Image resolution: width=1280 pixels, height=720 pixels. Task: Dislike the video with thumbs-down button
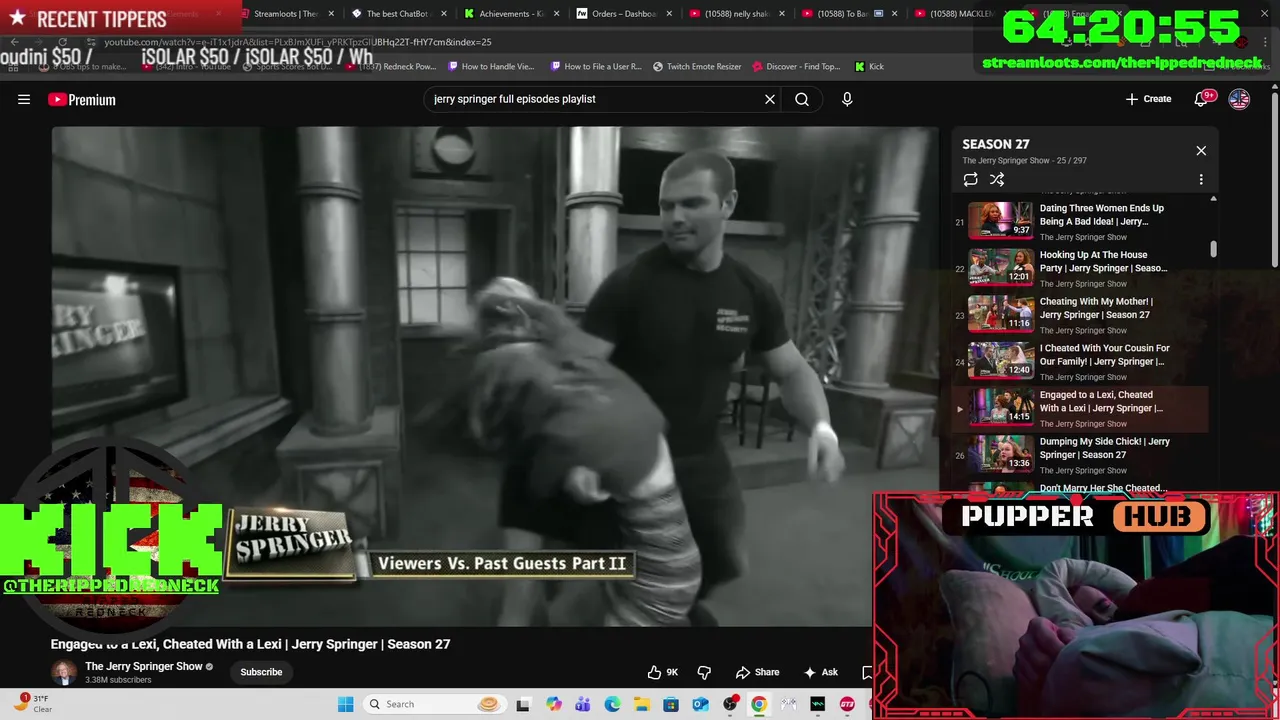[704, 672]
